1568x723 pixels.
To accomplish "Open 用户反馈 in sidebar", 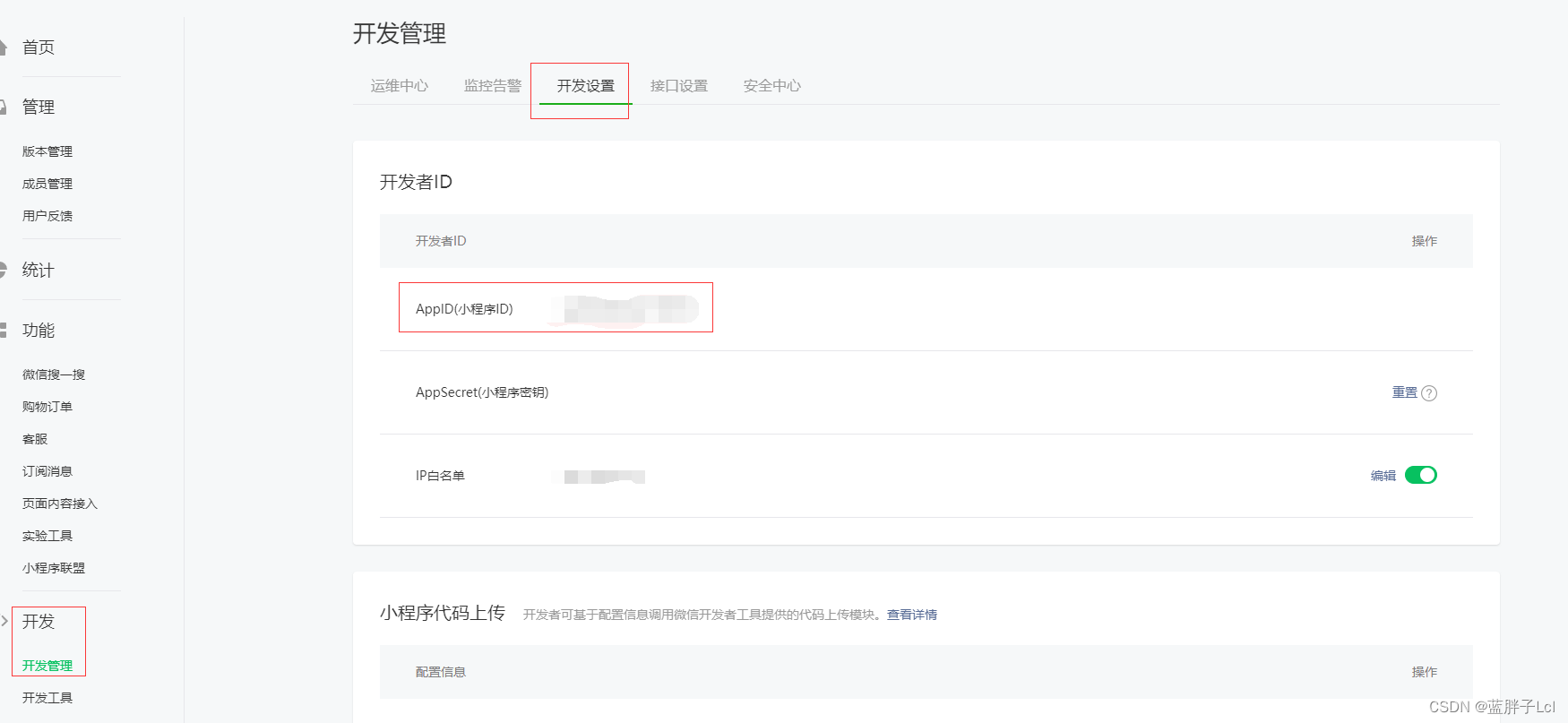I will pyautogui.click(x=47, y=216).
